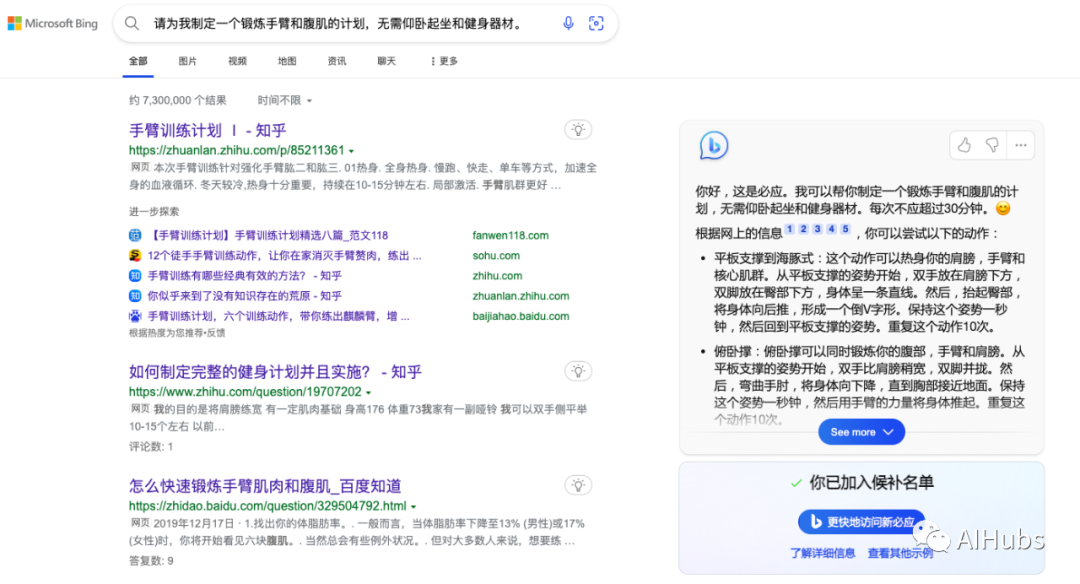The width and height of the screenshot is (1080, 584).
Task: Click the 进一步探索 heading
Action: (x=154, y=211)
